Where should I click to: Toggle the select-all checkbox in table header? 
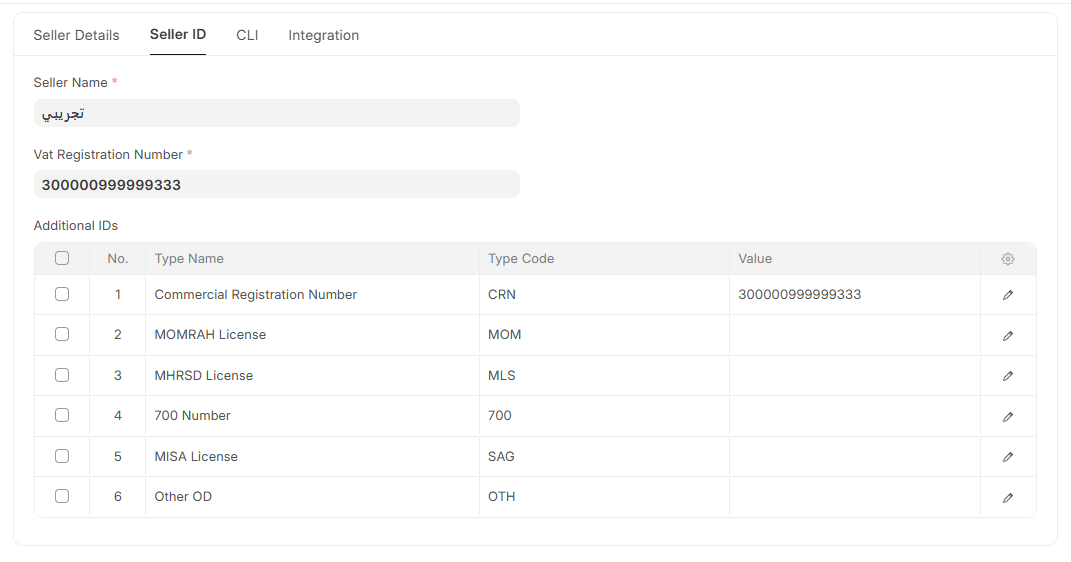(x=62, y=258)
